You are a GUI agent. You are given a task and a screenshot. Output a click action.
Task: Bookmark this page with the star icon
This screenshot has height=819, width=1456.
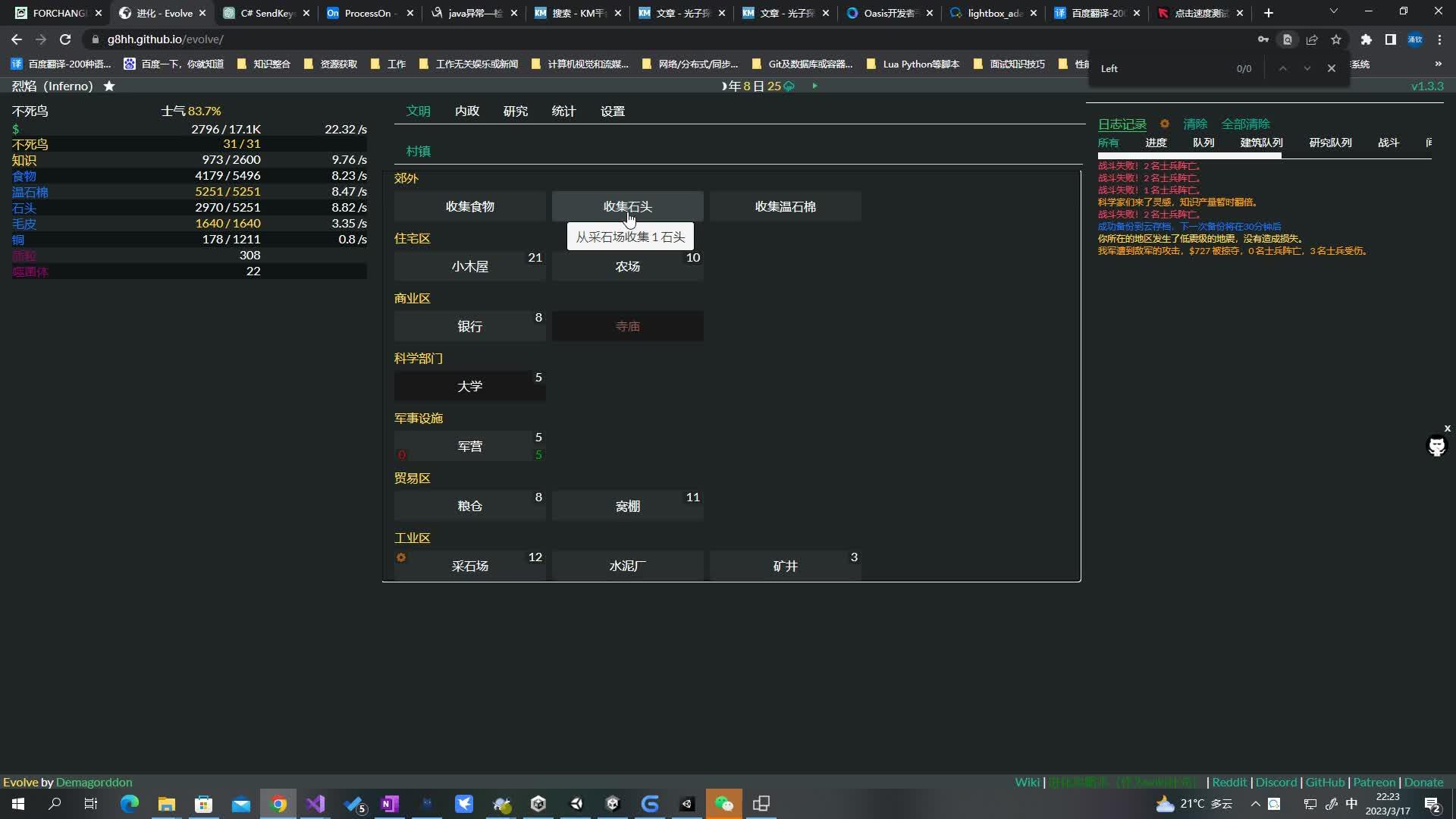pos(1336,39)
